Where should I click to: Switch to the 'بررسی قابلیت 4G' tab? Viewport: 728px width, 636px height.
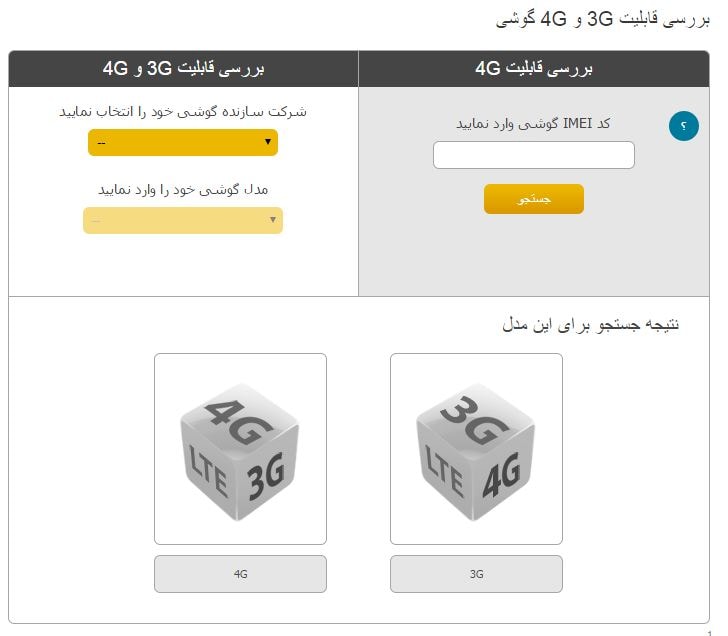[534, 69]
